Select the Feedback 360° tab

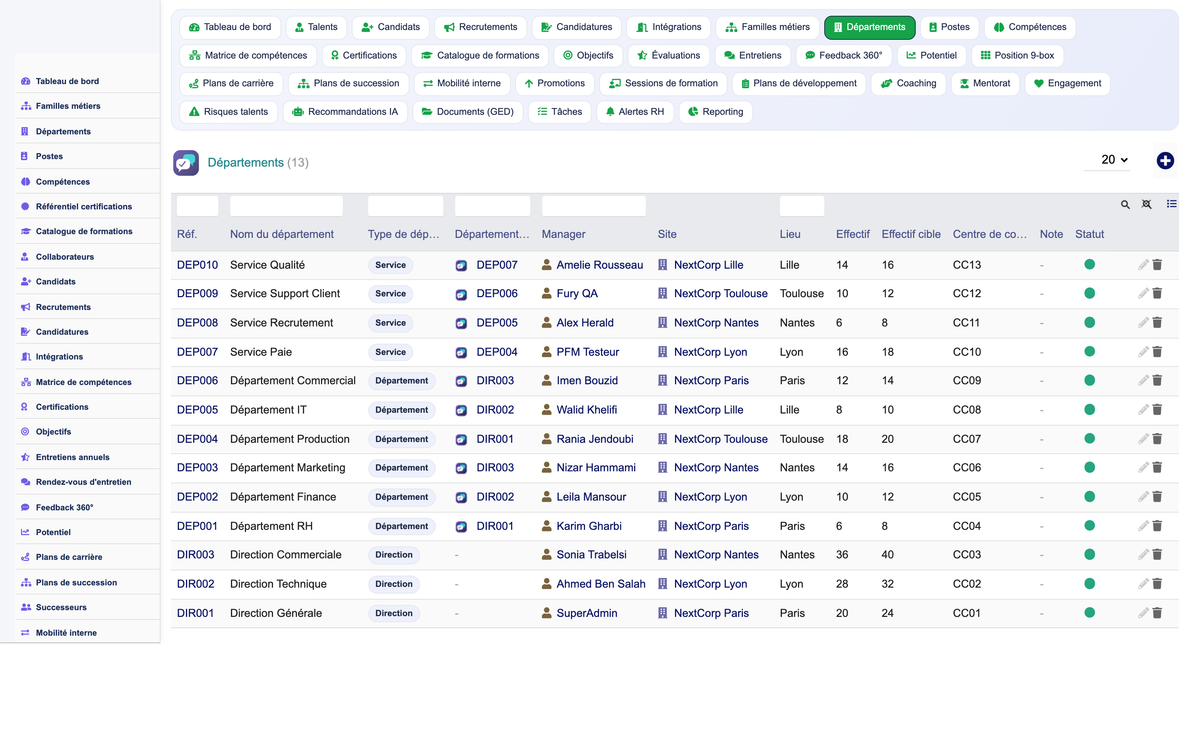(843, 55)
